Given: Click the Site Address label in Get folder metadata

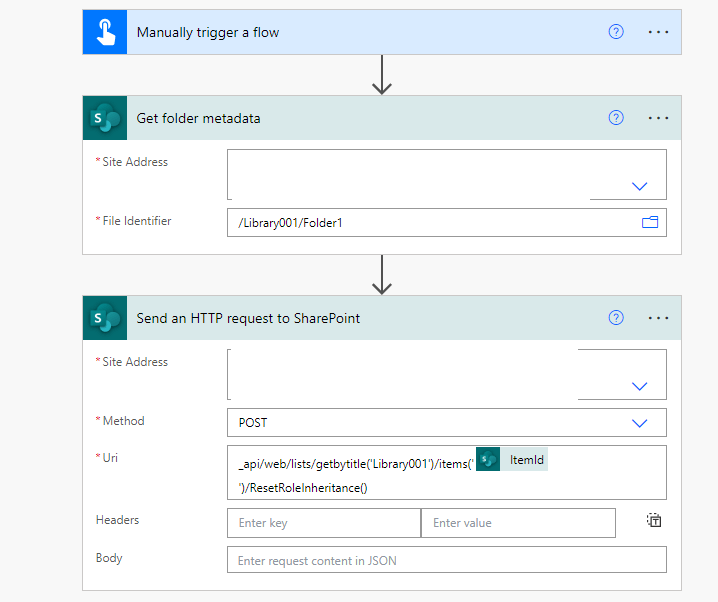Looking at the screenshot, I should [x=135, y=162].
